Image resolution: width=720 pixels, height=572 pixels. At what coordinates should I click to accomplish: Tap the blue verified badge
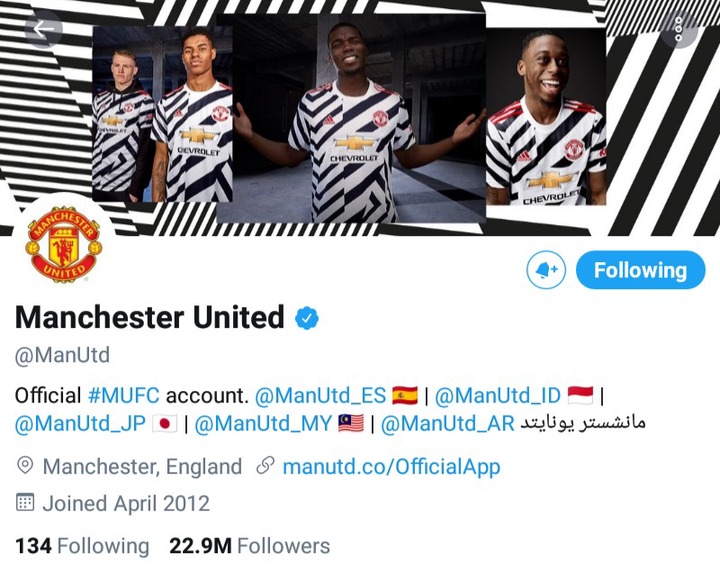pos(307,318)
